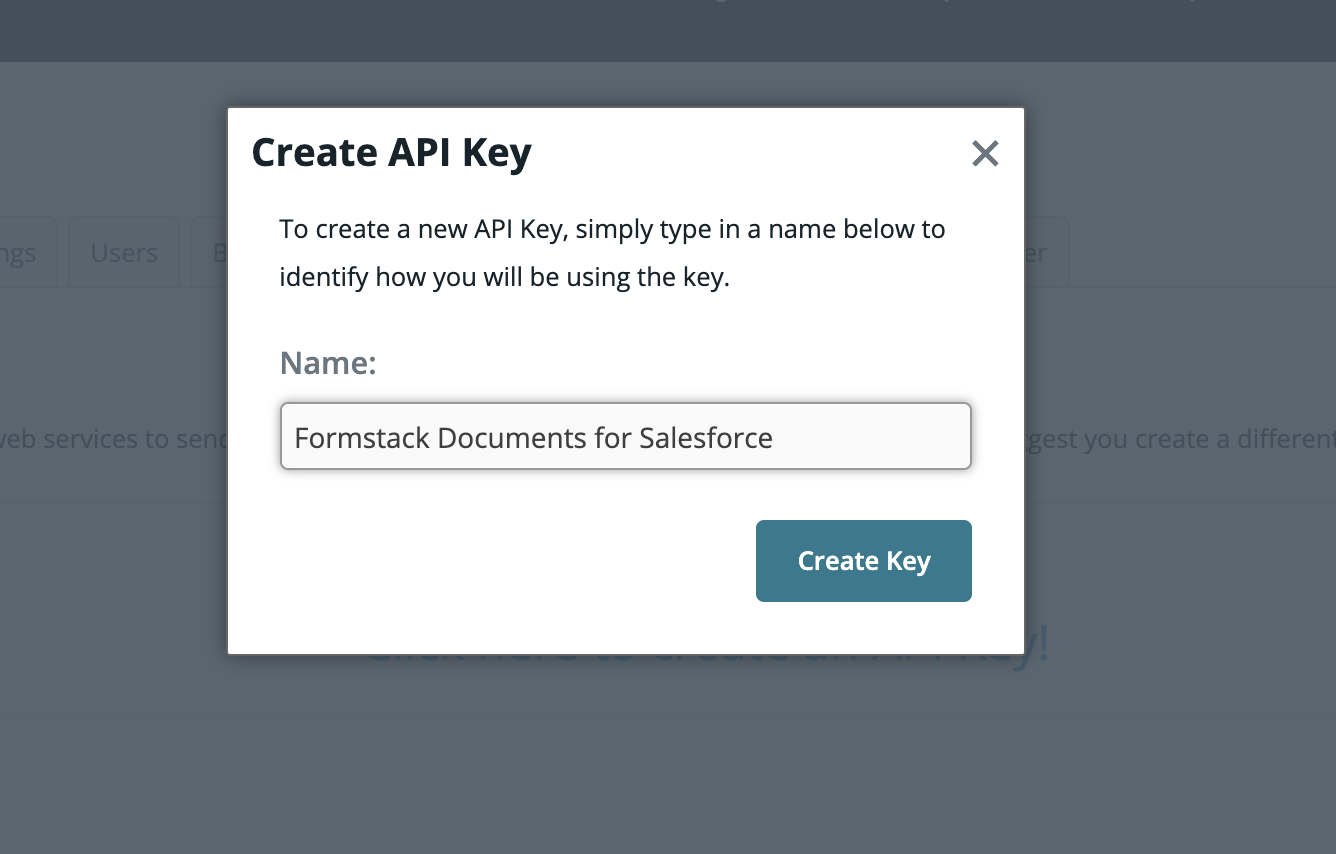Click the tab ending in "er" at right

click(1045, 253)
